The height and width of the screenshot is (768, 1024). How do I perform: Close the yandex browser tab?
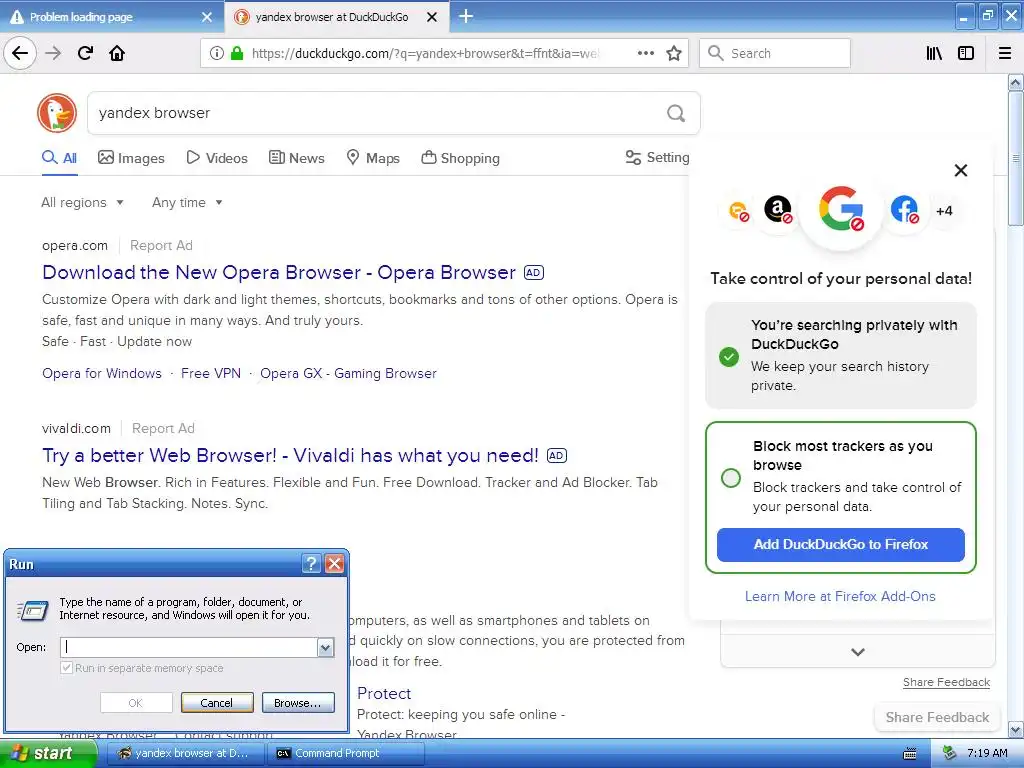pyautogui.click(x=432, y=17)
